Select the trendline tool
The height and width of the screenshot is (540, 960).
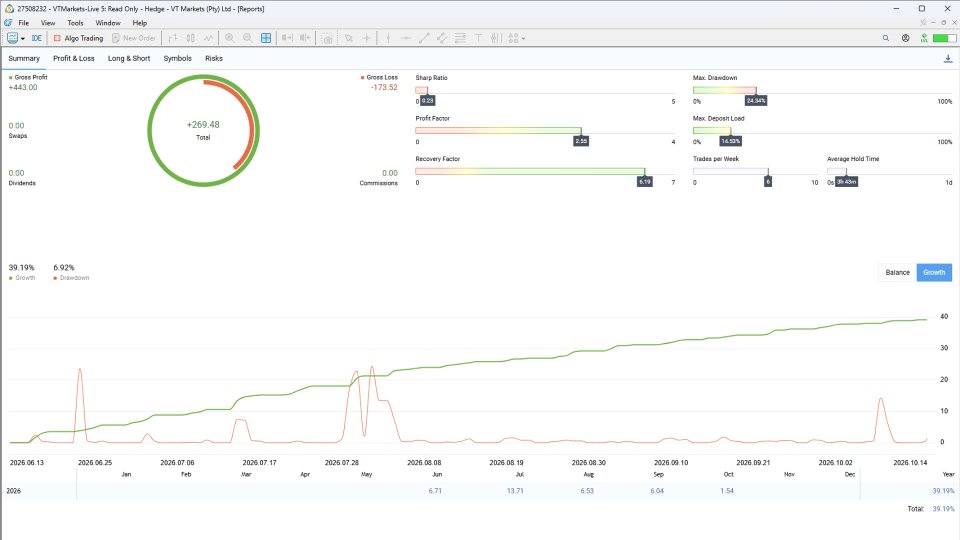[424, 38]
